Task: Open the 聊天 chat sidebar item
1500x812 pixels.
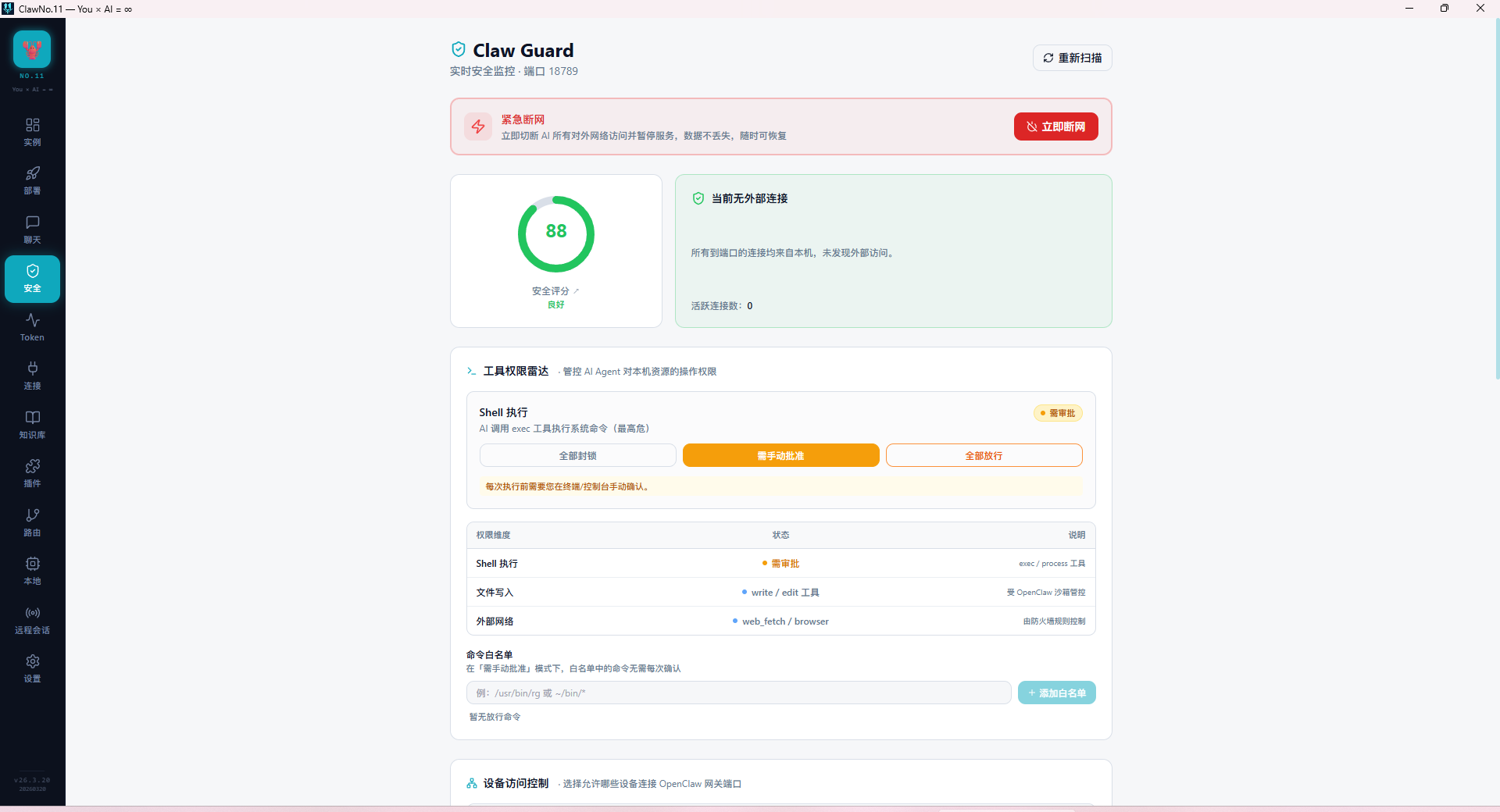Action: [x=32, y=230]
